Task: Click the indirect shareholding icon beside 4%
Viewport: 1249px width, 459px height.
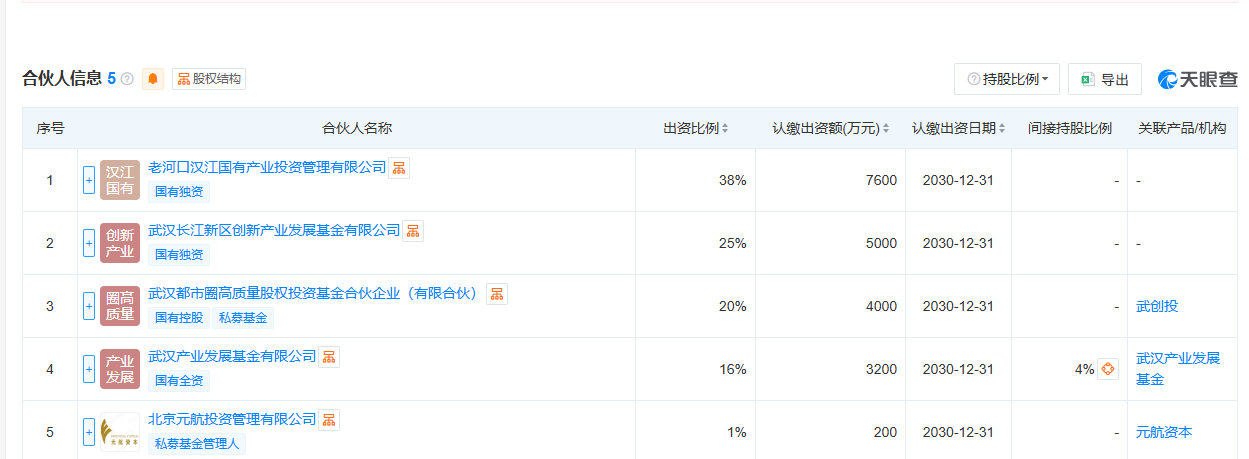Action: click(1107, 369)
